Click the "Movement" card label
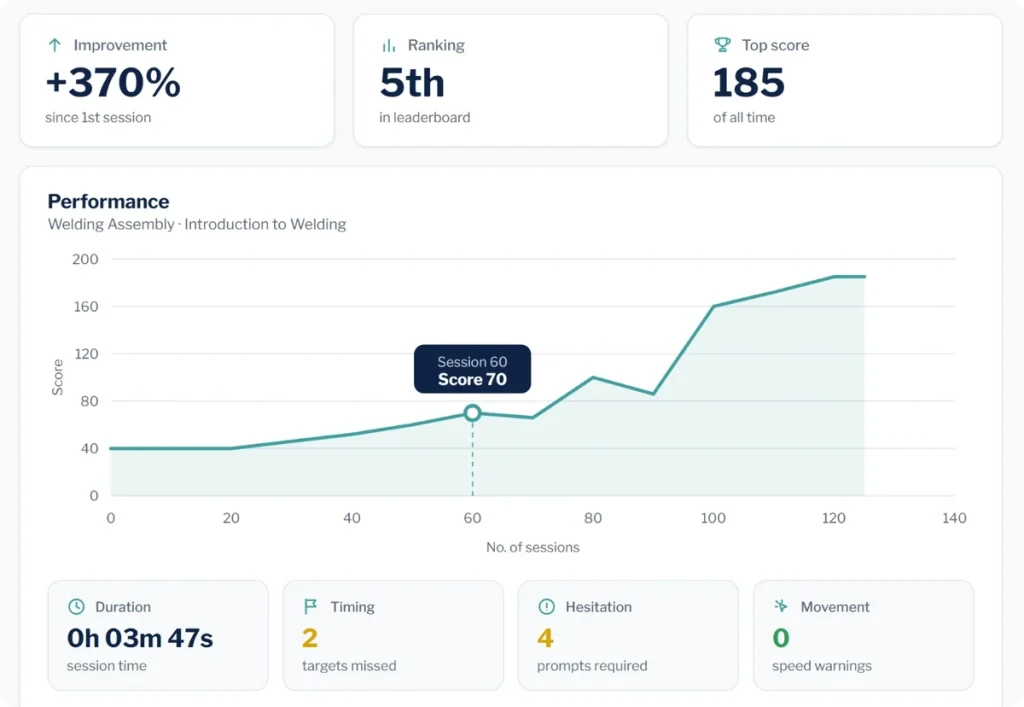This screenshot has height=707, width=1024. coord(835,606)
